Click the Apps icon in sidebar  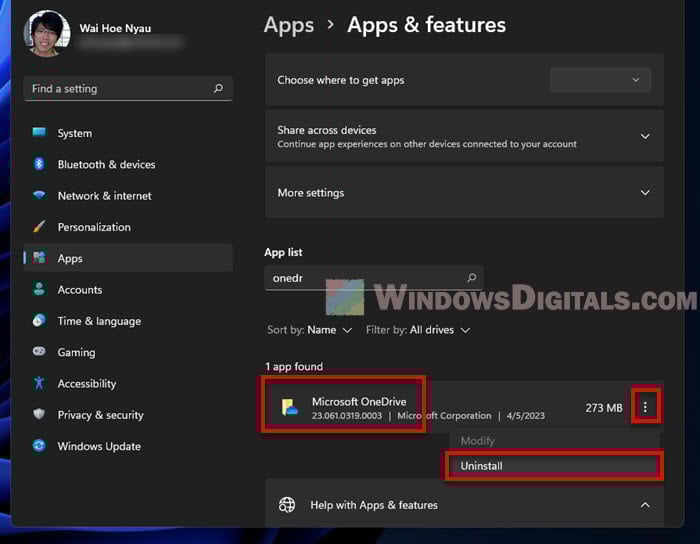pos(39,257)
